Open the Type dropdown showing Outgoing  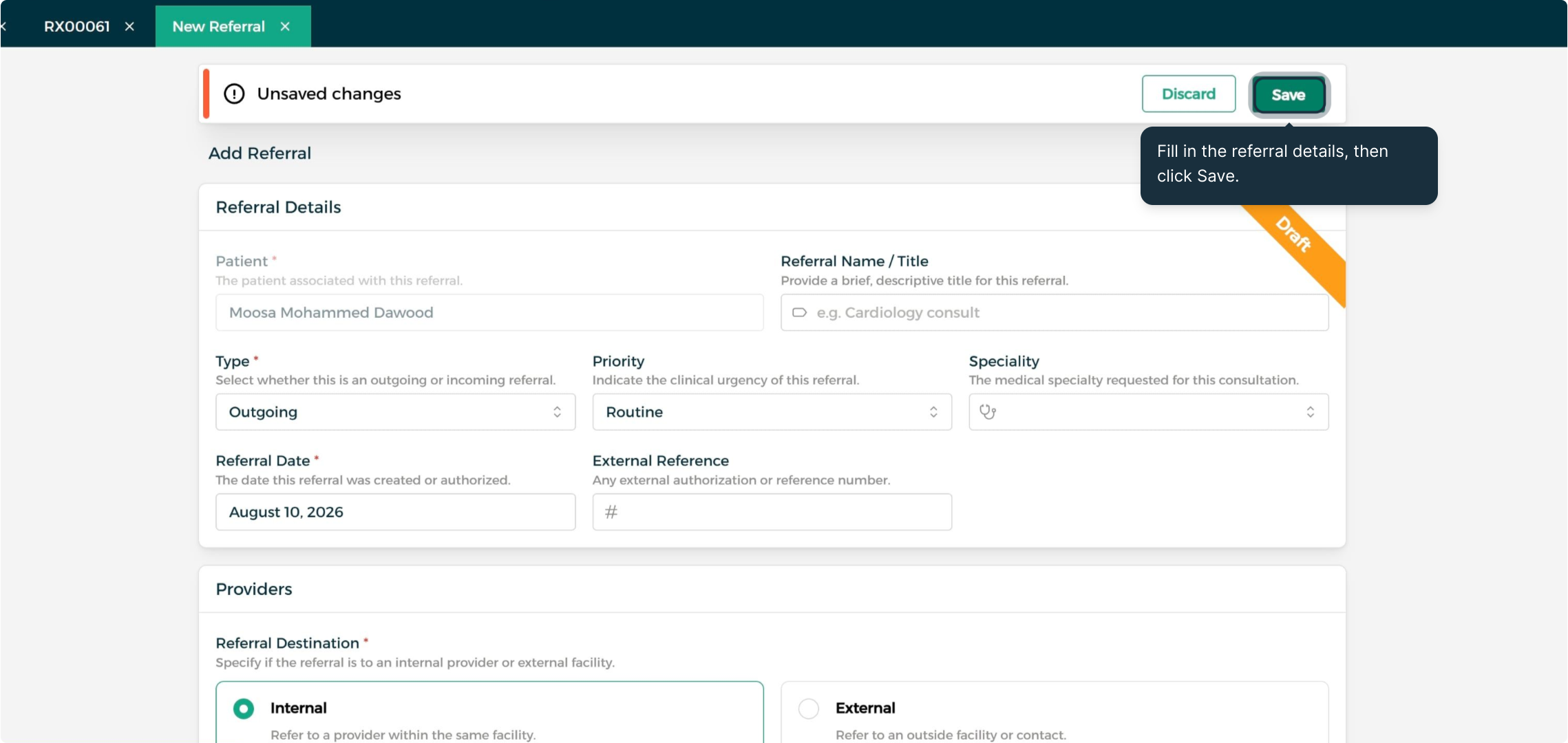[395, 412]
